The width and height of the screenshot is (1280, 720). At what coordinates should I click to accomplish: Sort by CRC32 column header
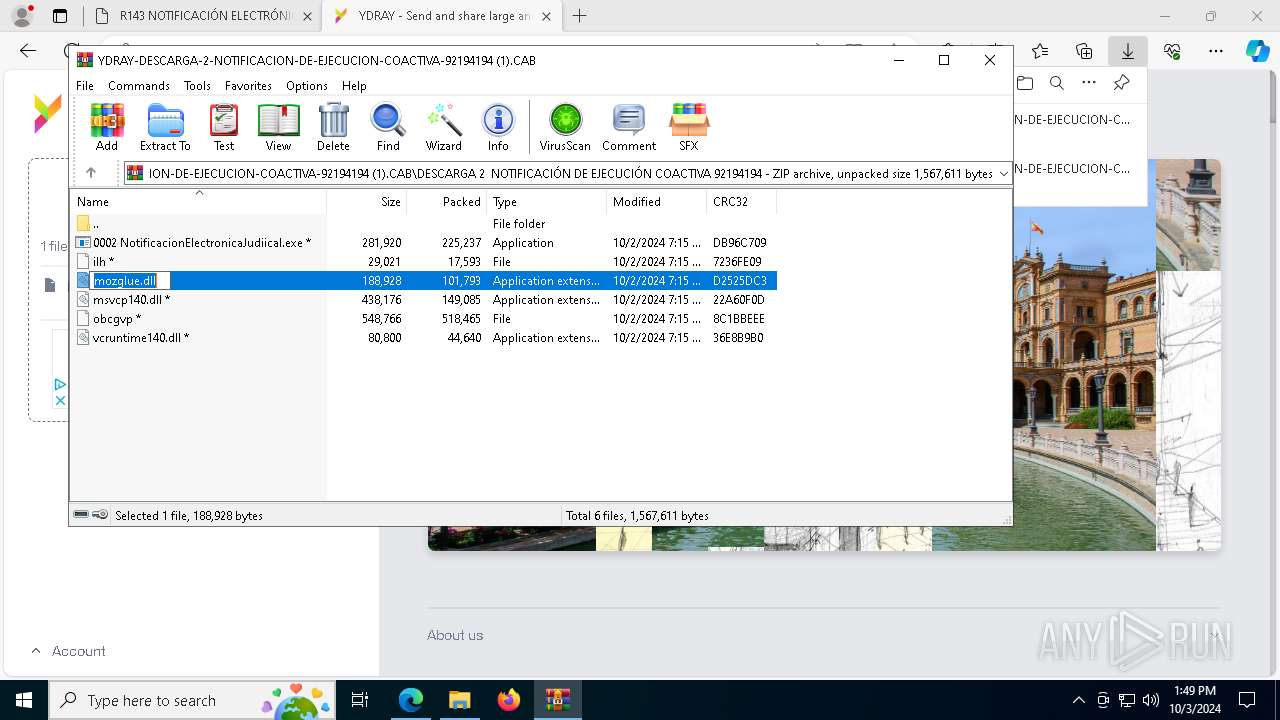click(x=742, y=201)
